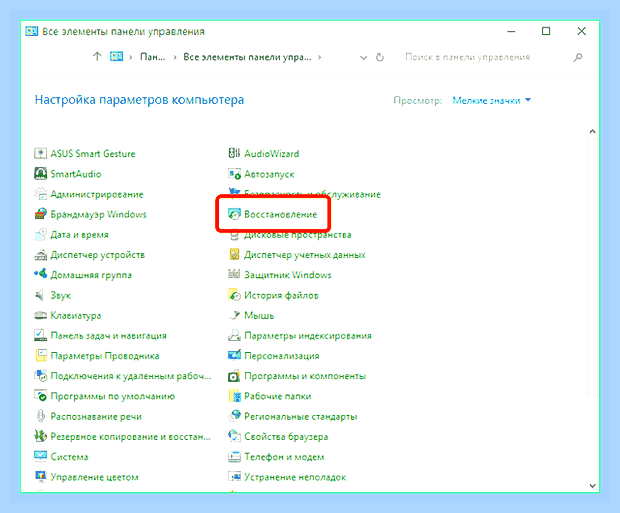Open Устранение неполадок link
Screen dimensions: 620x513
(x=295, y=477)
